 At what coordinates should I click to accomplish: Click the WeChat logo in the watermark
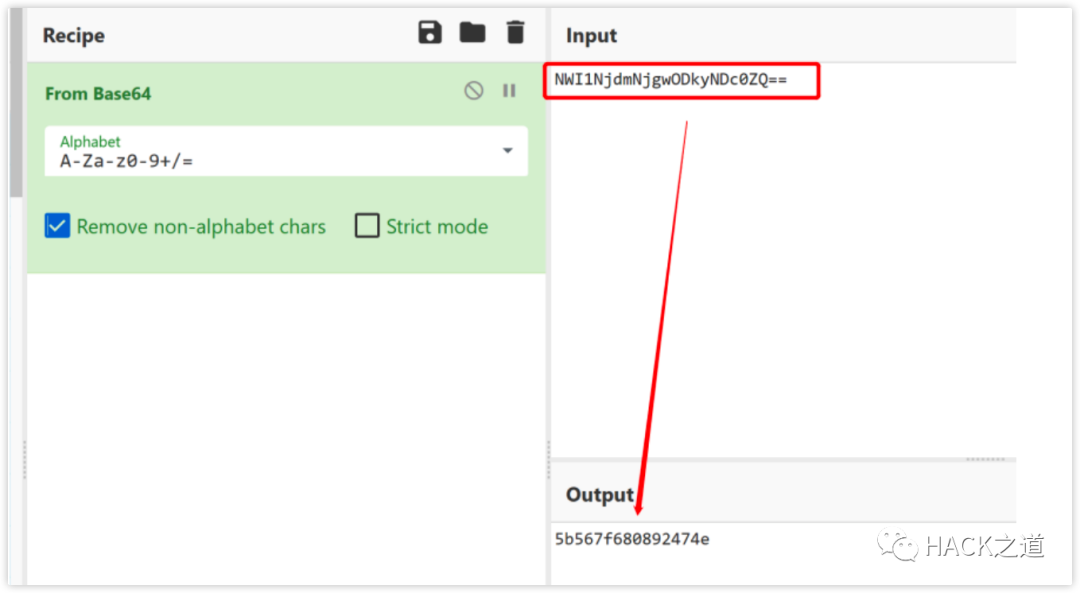pyautogui.click(x=897, y=545)
